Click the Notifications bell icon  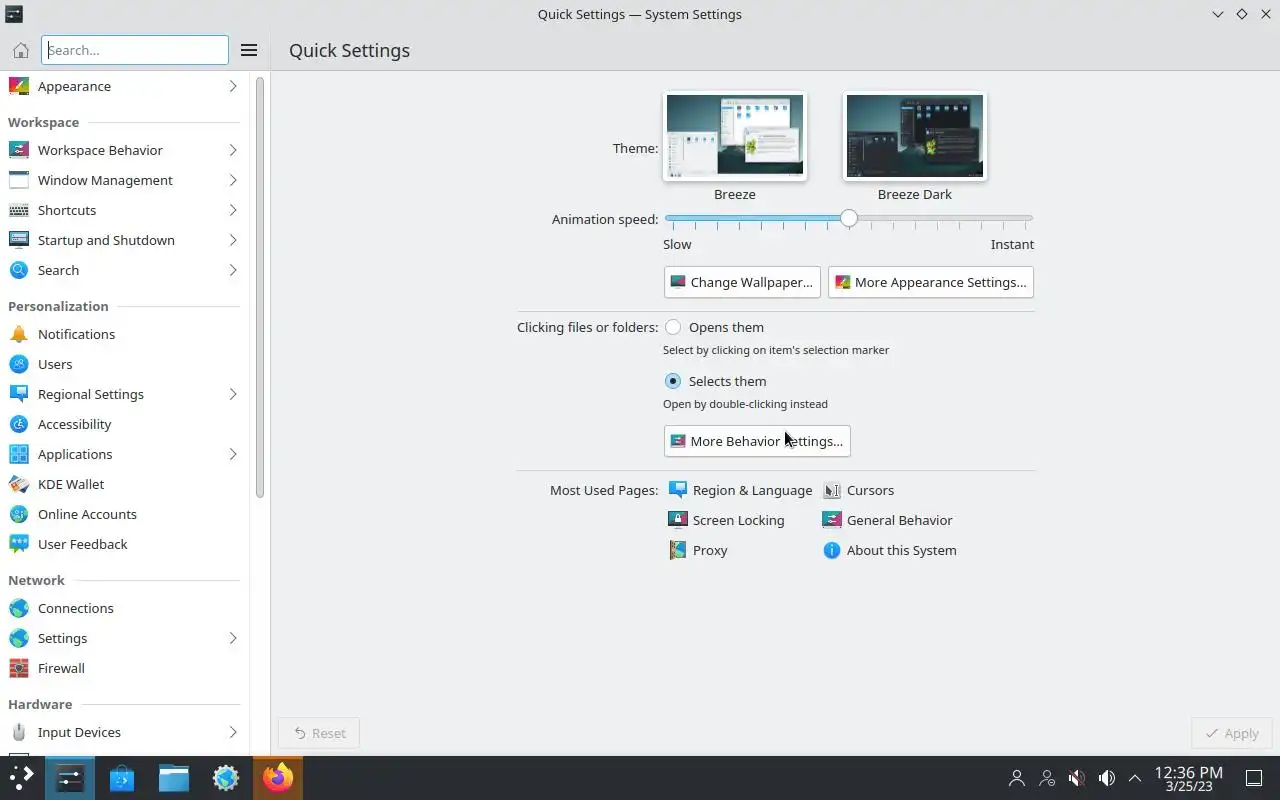19,334
